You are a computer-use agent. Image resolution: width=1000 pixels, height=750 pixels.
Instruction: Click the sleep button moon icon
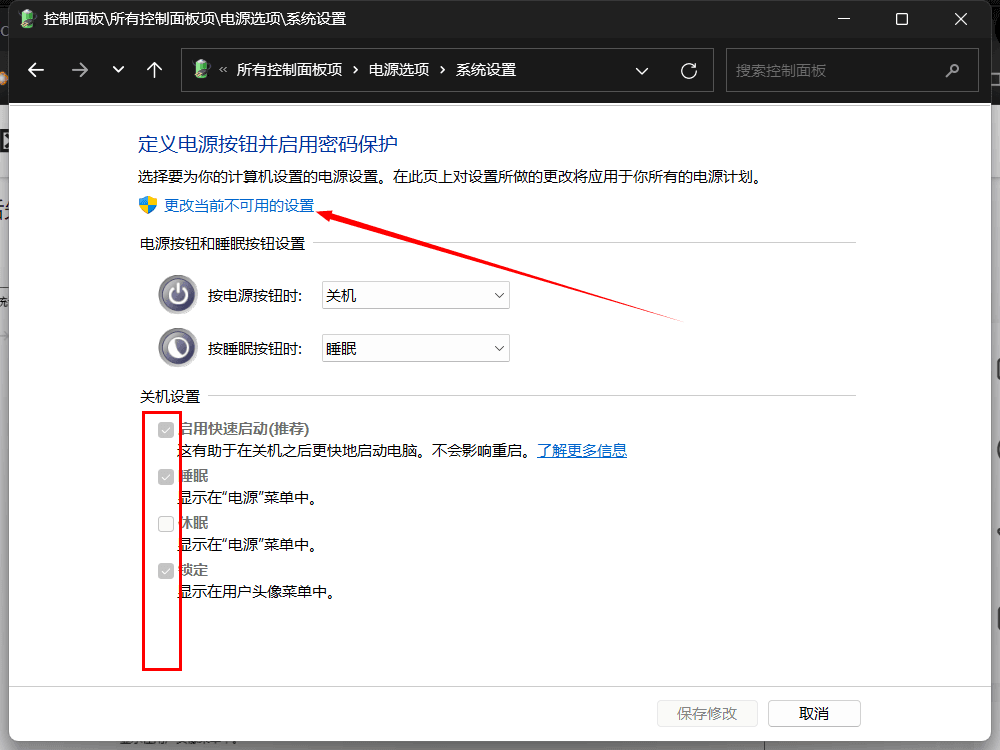coord(178,348)
